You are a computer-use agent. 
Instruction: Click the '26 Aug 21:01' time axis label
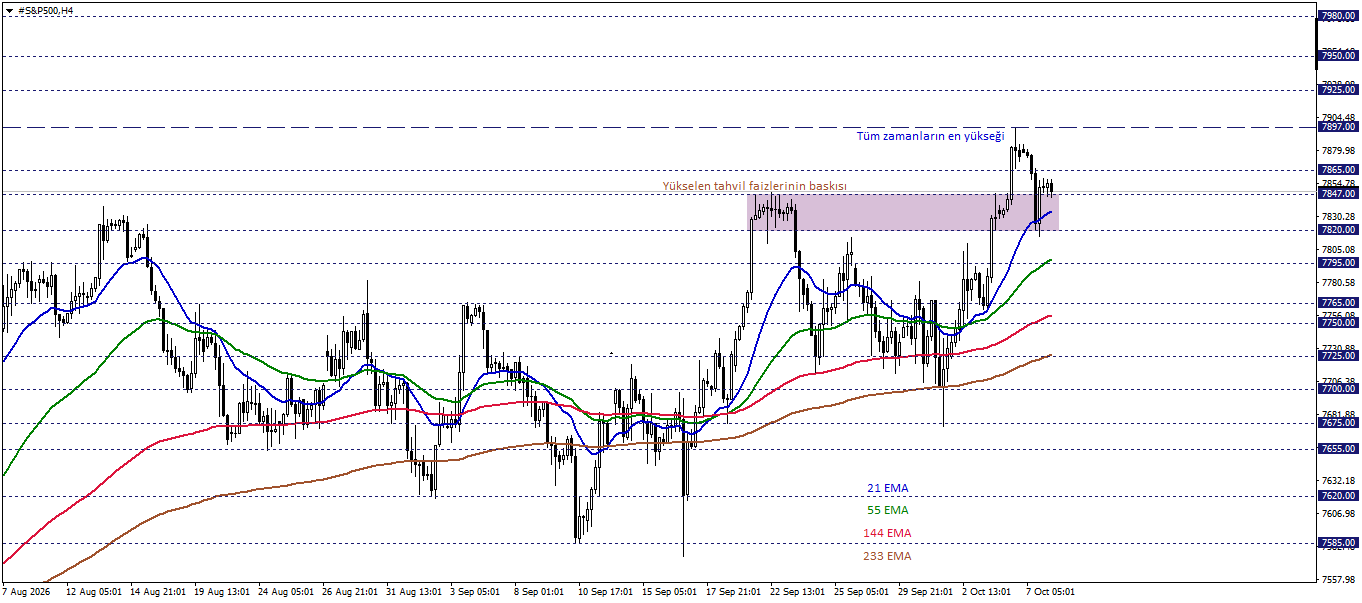tap(352, 591)
